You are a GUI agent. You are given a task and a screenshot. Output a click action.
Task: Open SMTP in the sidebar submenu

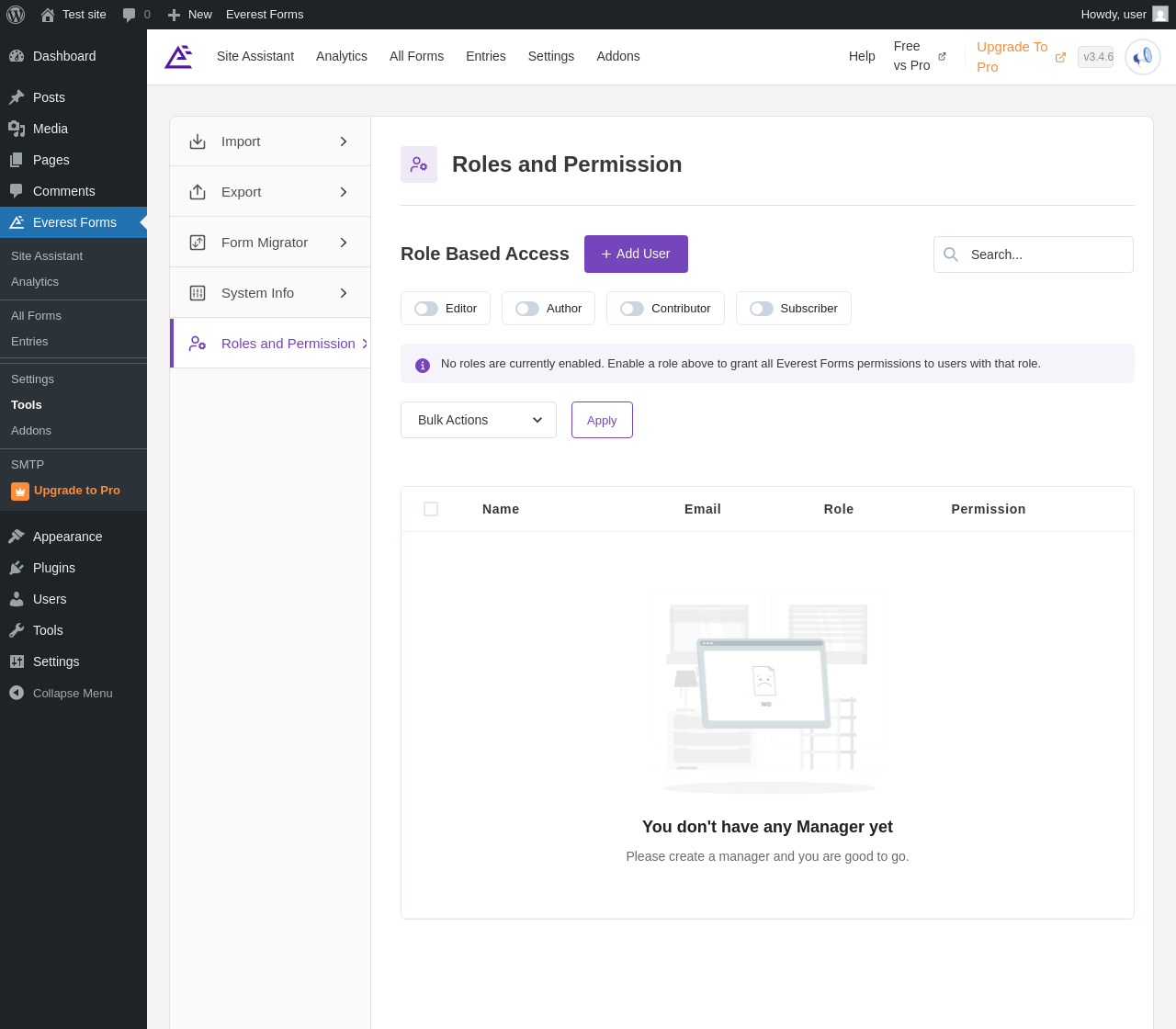[28, 465]
